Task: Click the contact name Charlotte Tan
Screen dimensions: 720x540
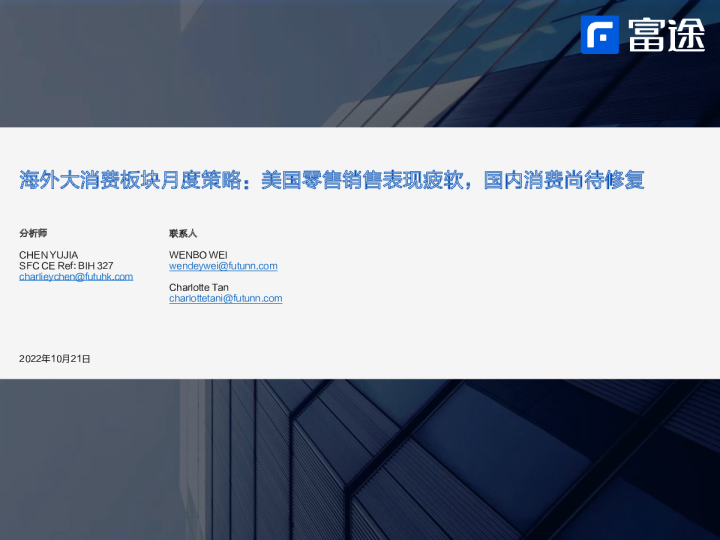Action: tap(198, 287)
